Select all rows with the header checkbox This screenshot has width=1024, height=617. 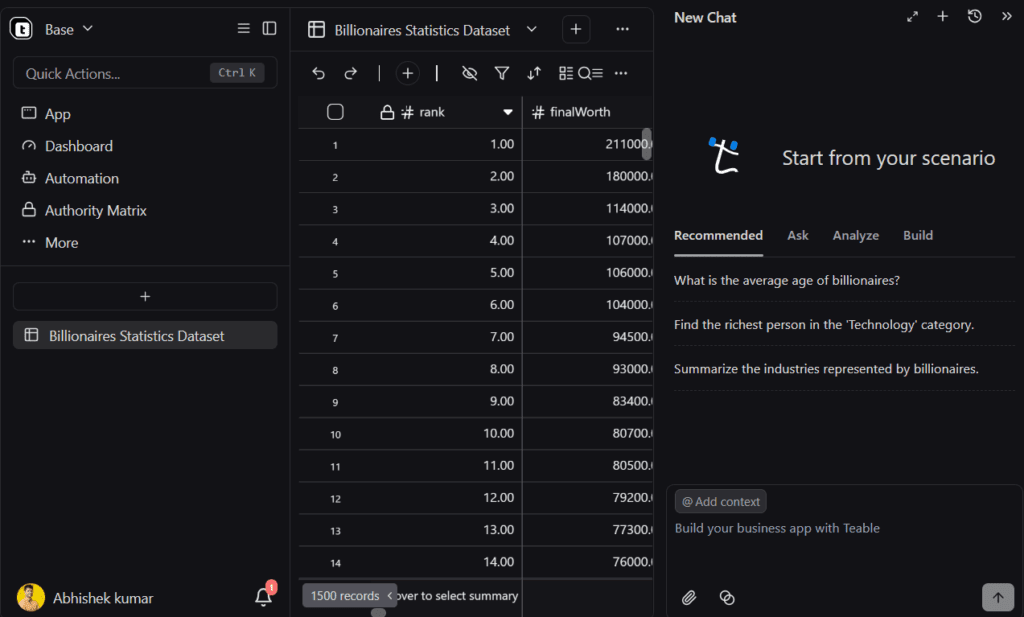pos(336,111)
